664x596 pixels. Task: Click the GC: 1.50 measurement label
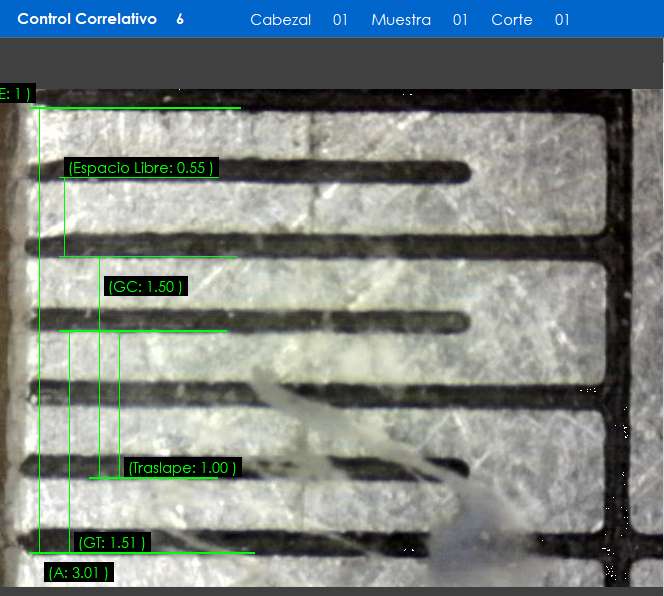pyautogui.click(x=146, y=287)
